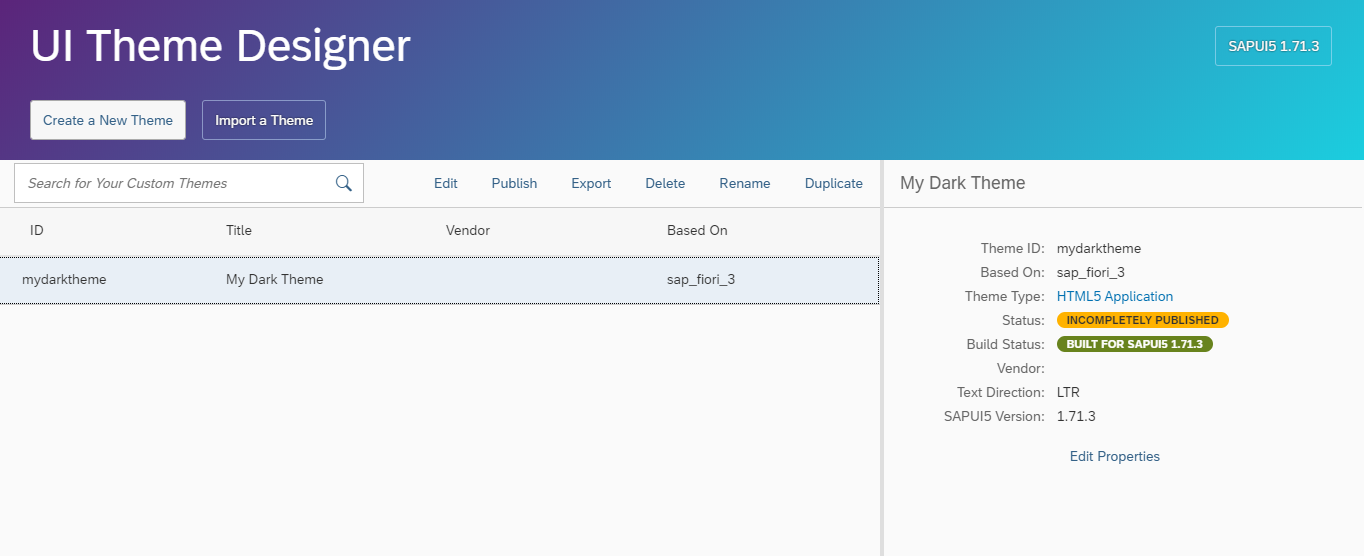Sort by the ID column header
This screenshot has width=1364, height=556.
[37, 230]
